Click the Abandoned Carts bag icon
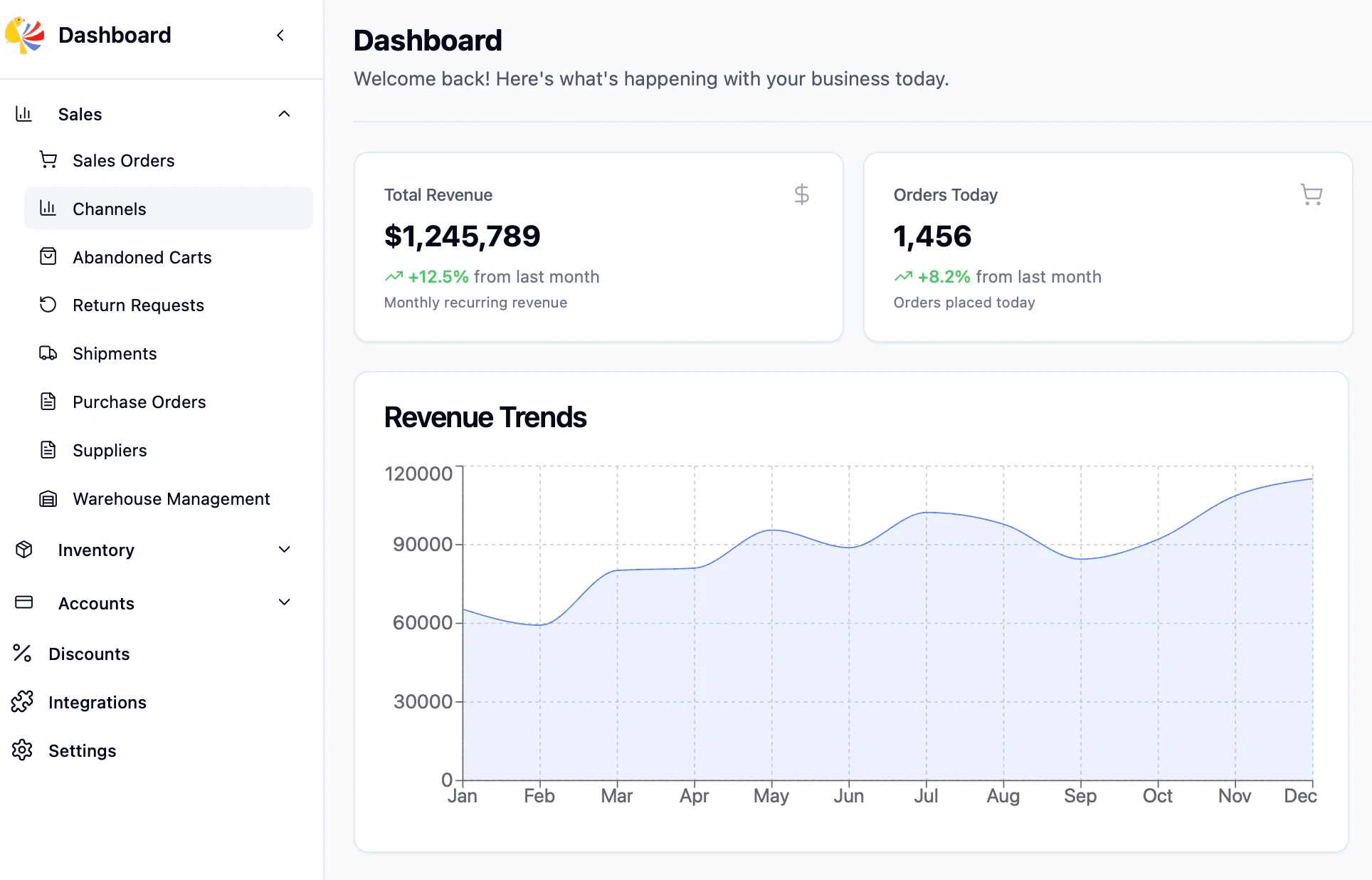This screenshot has height=880, width=1372. click(x=48, y=257)
